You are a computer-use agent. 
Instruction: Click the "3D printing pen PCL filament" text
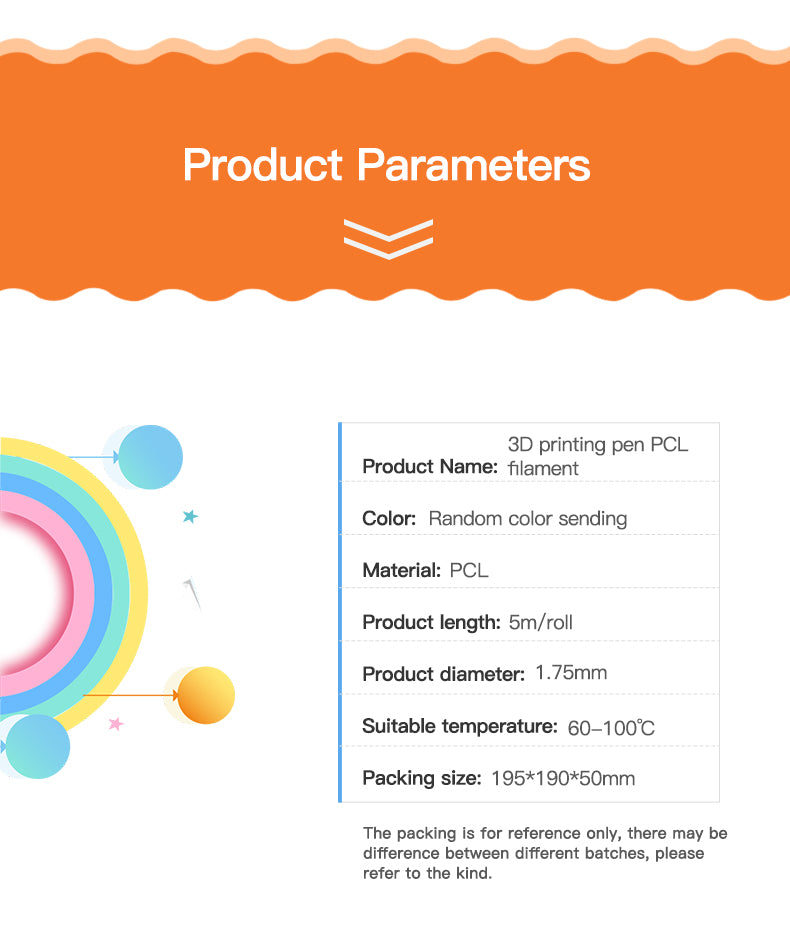pos(598,455)
